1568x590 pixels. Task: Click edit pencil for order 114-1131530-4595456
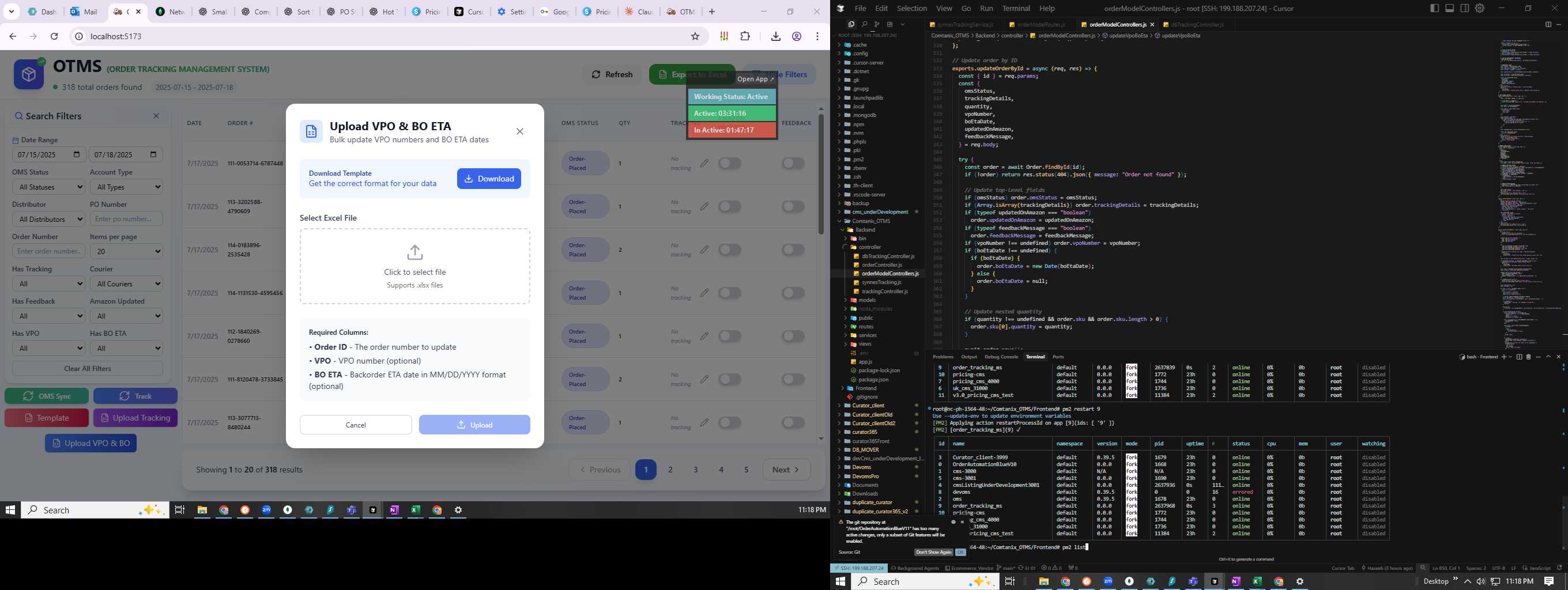point(704,293)
